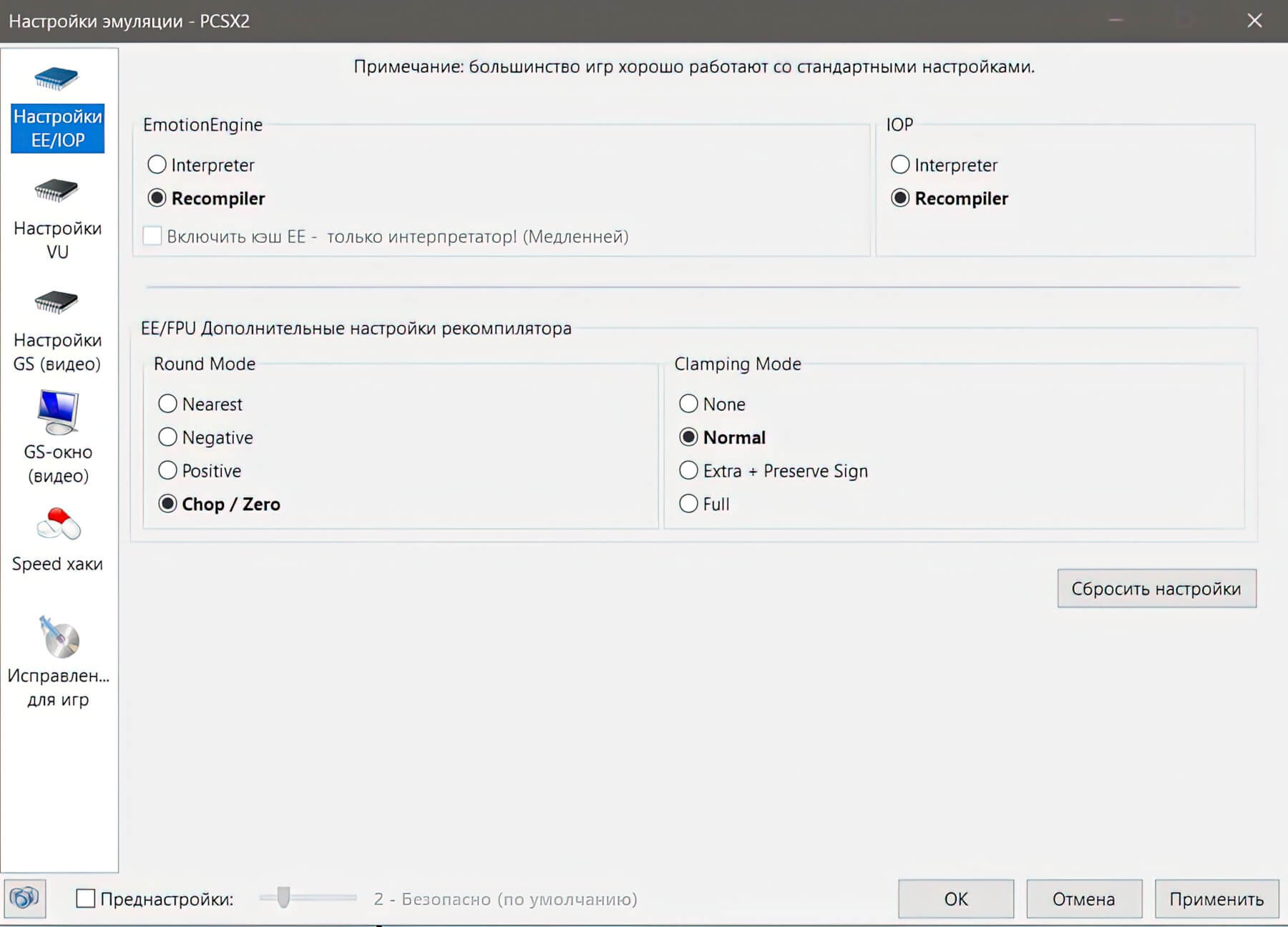Close the emulation settings window
Screen dimensions: 1288x927
1254,21
